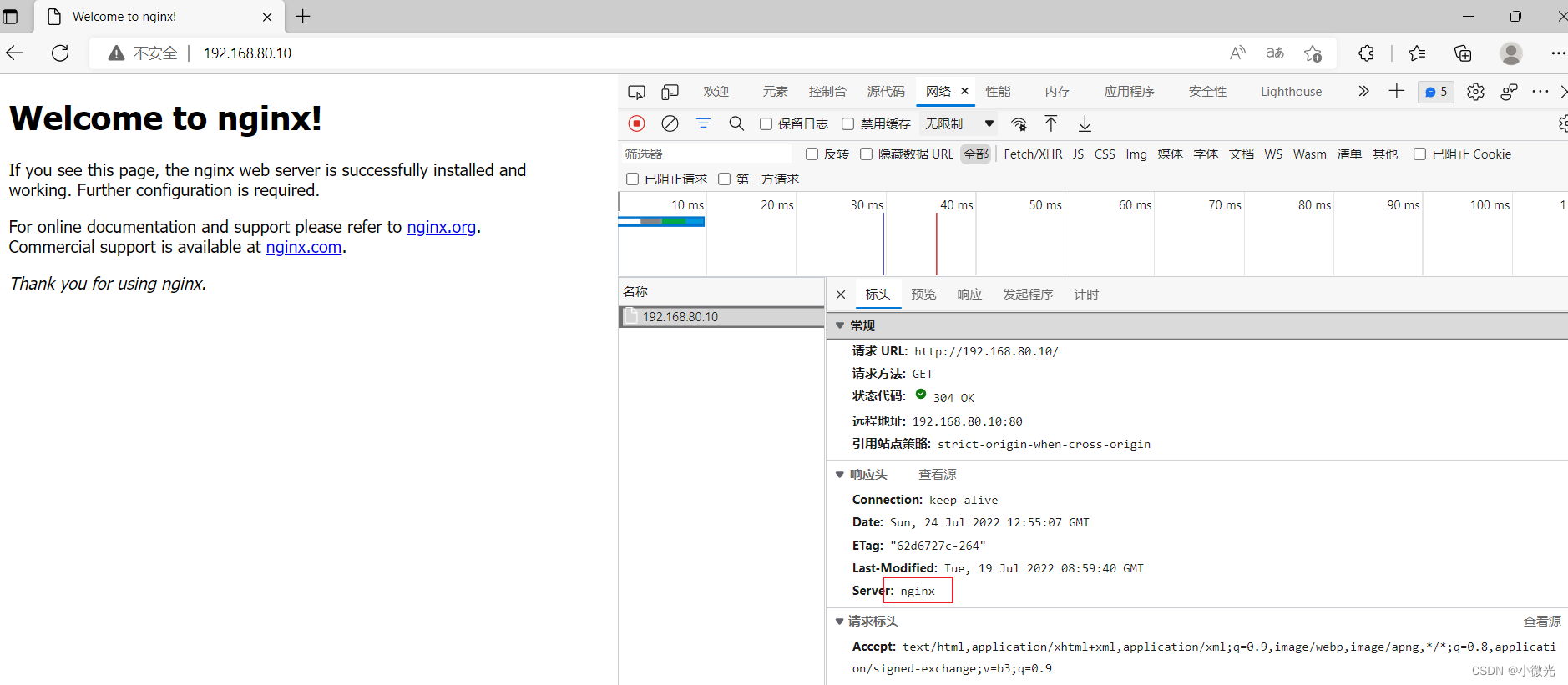Clear the network log
This screenshot has width=1568, height=685.
pos(670,123)
